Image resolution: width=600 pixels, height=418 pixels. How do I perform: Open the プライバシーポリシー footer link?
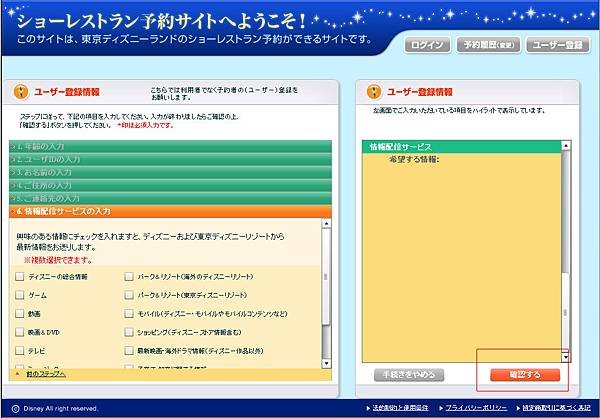[476, 408]
